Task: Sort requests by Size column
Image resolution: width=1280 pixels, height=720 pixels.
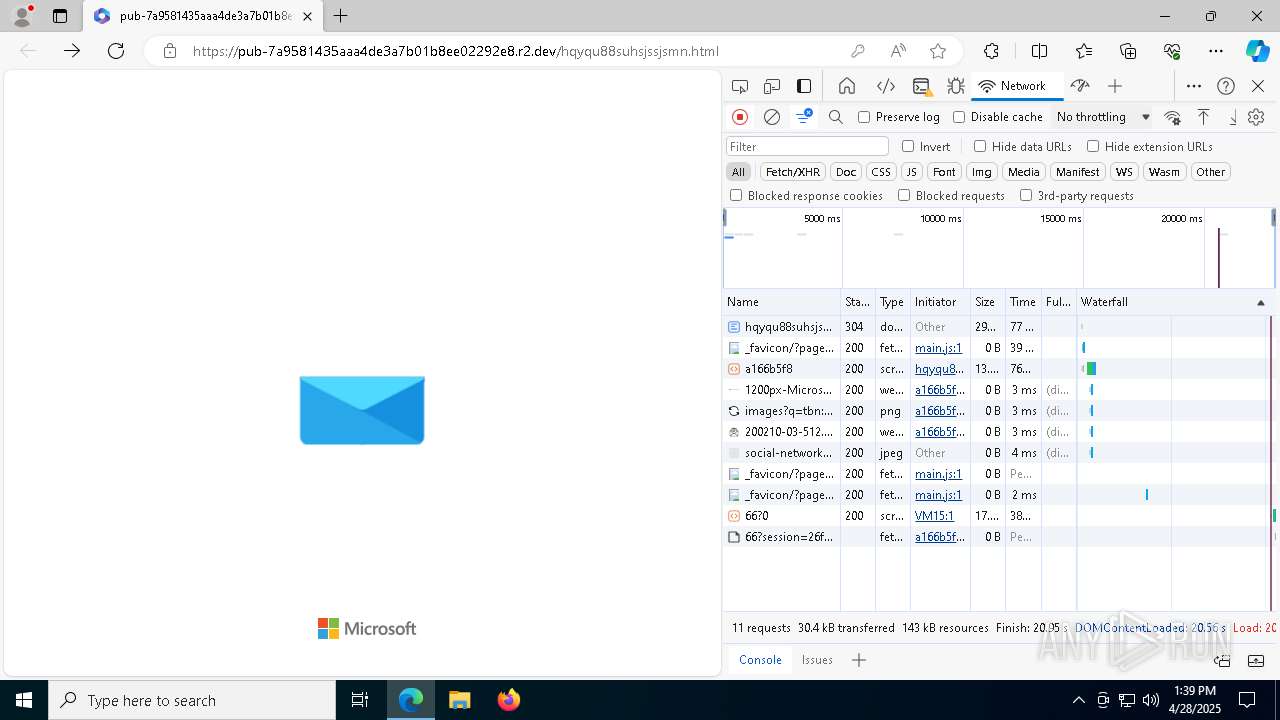Action: pos(988,302)
